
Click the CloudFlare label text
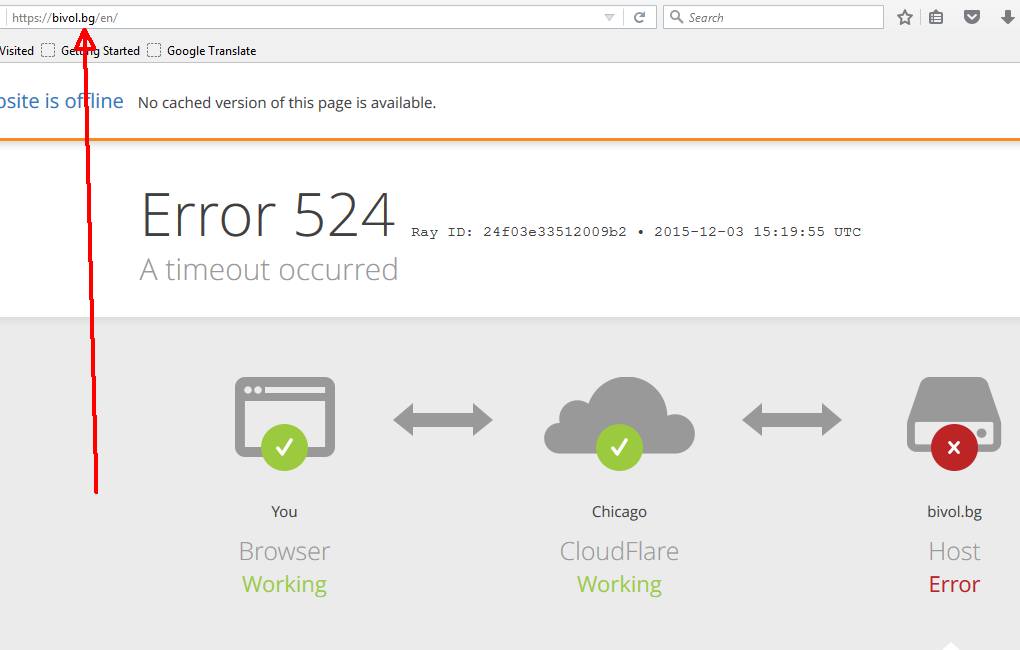tap(619, 551)
